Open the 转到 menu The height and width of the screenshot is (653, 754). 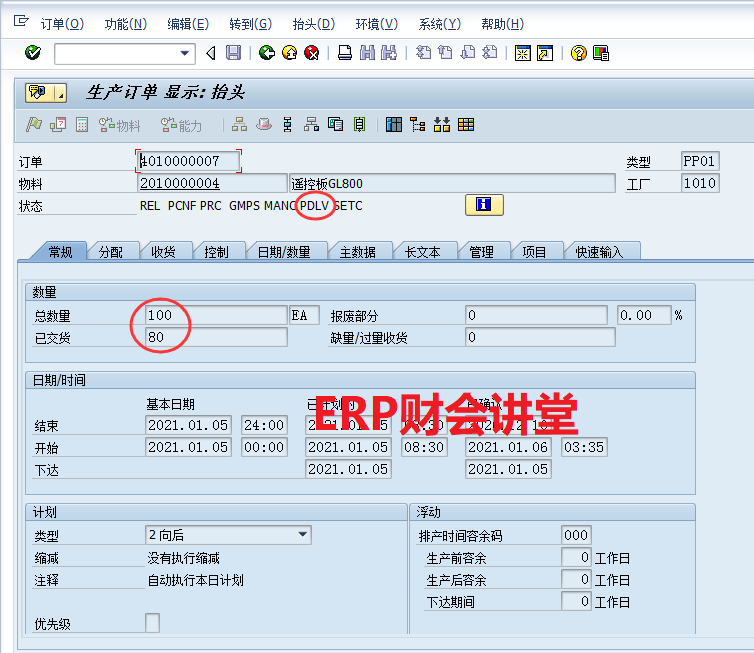point(249,23)
